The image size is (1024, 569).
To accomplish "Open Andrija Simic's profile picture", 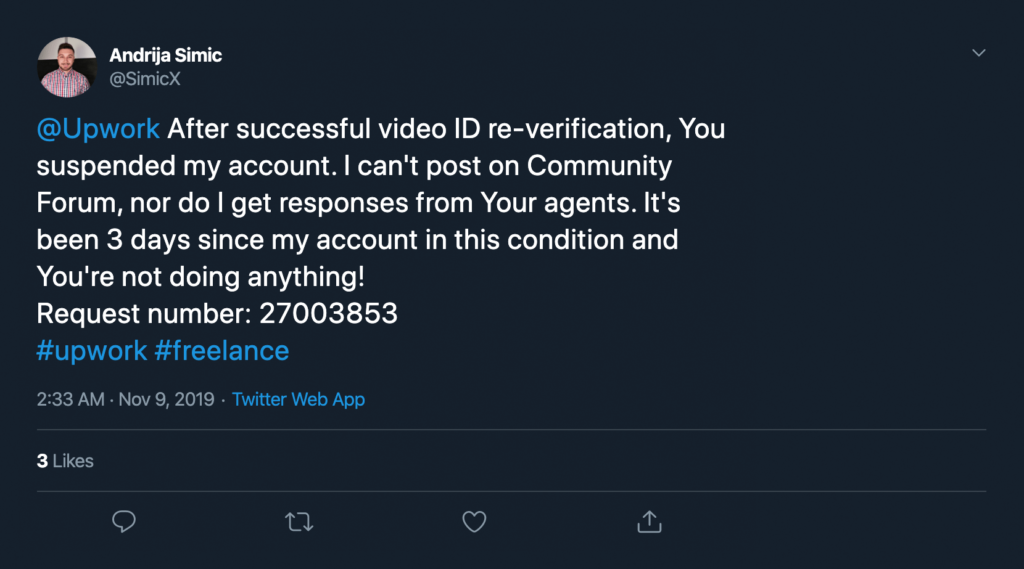I will click(x=67, y=67).
